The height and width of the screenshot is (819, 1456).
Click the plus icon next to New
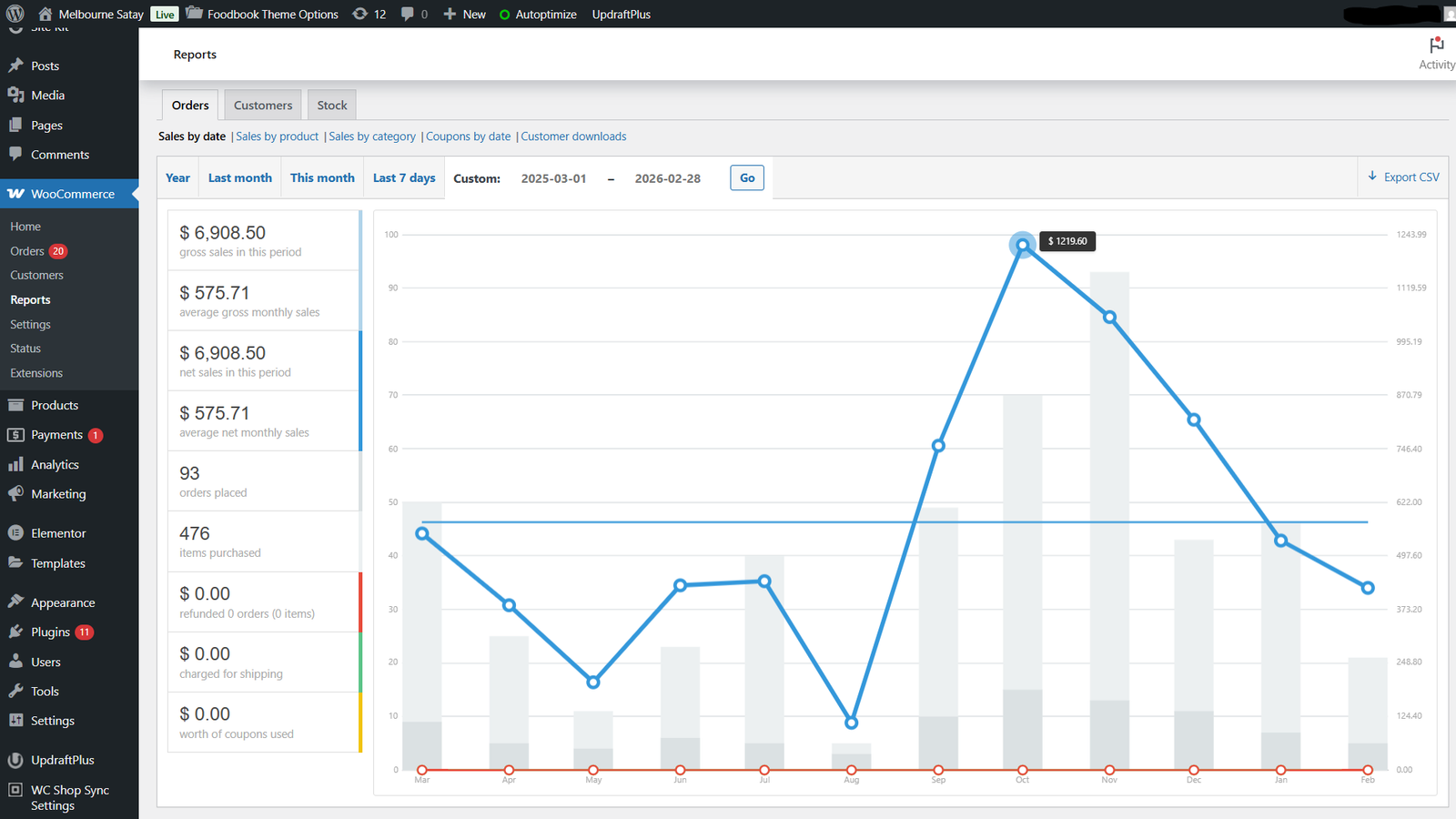tap(450, 14)
